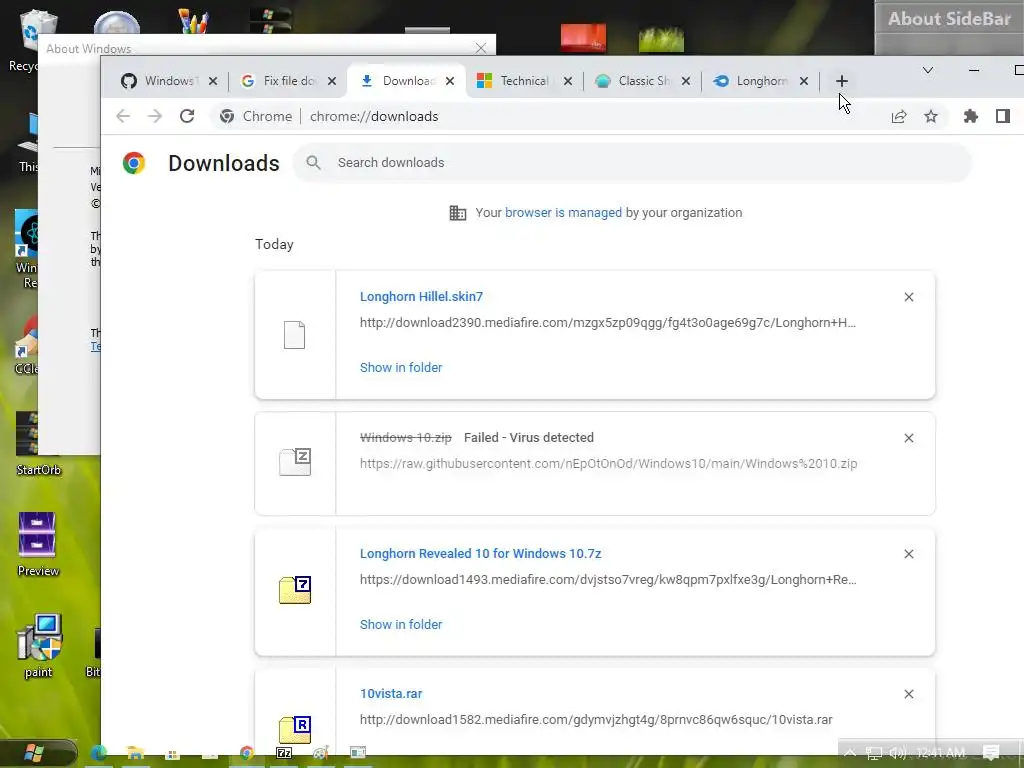This screenshot has width=1024, height=768.
Task: Close the Fix file download tab
Action: point(332,81)
